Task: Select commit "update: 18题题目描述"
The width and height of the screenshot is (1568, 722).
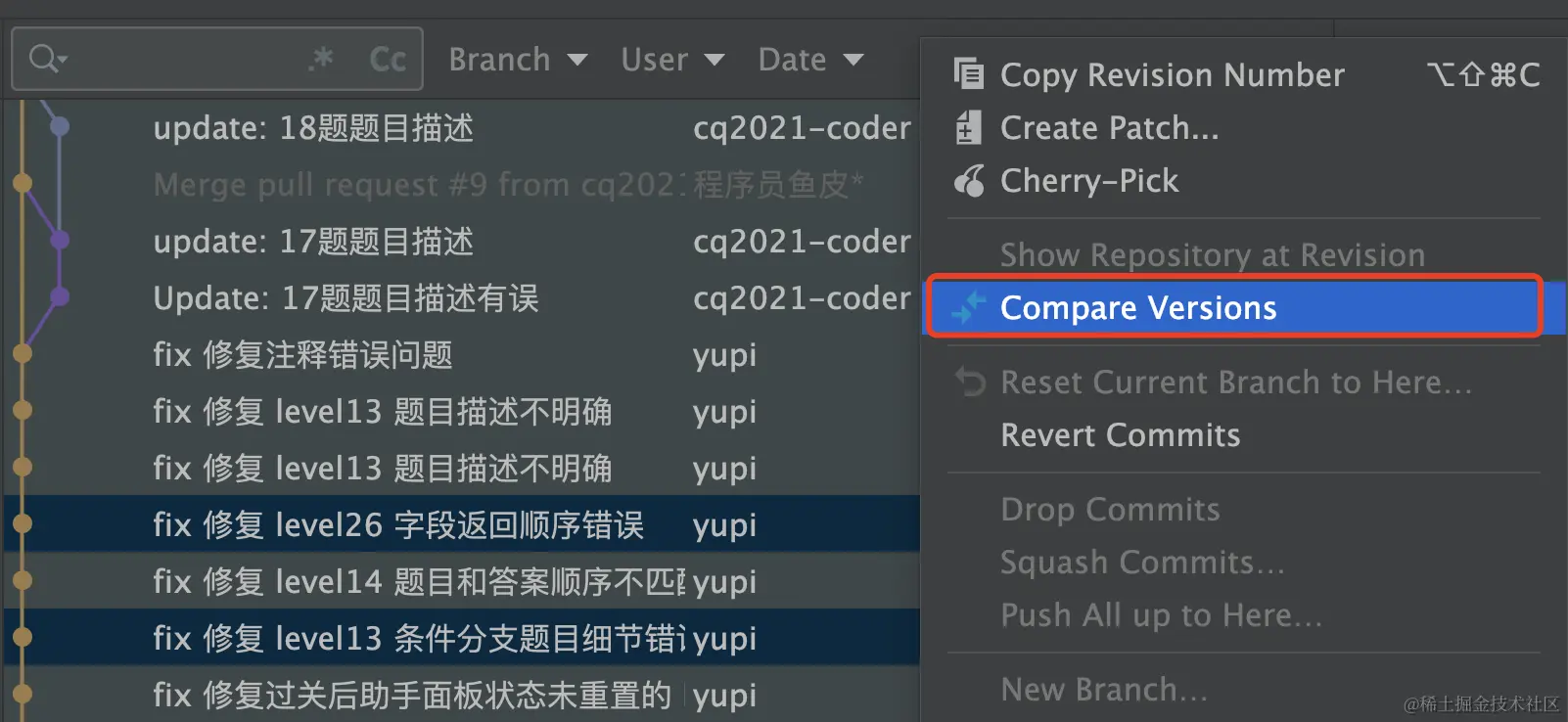Action: [460, 127]
